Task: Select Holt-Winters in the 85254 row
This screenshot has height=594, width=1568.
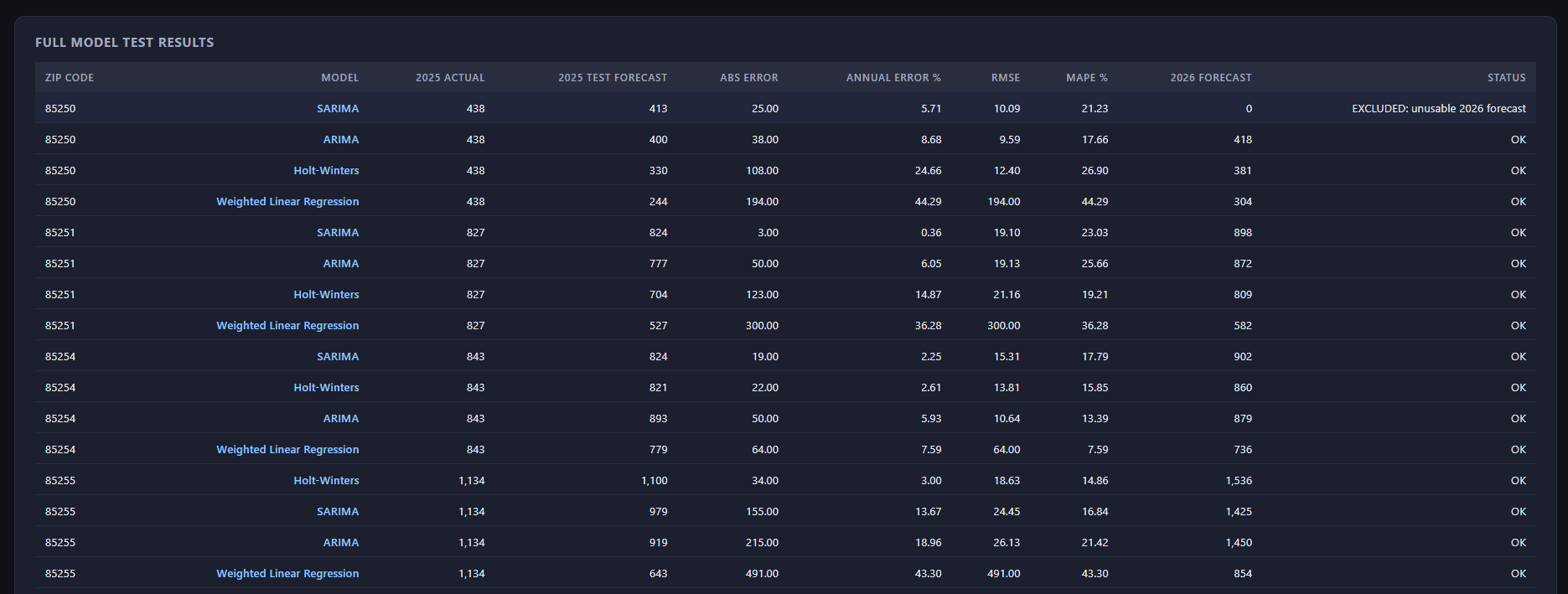Action: click(326, 388)
